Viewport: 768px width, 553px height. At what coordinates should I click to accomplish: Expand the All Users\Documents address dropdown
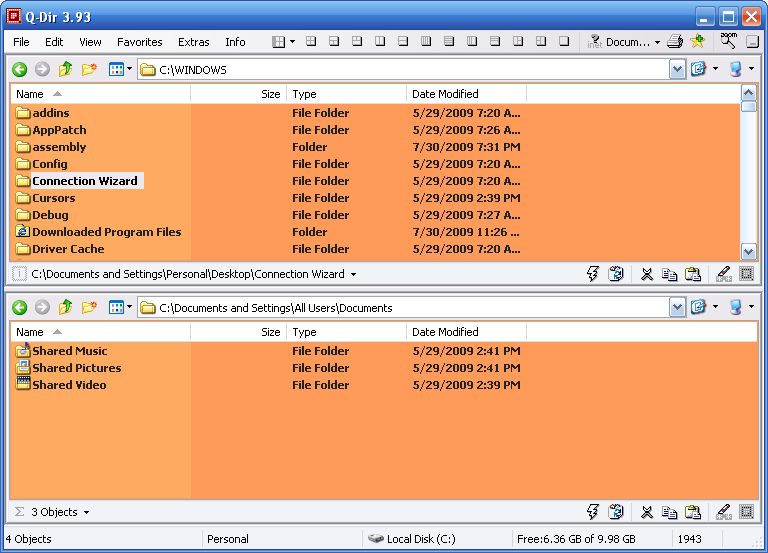click(x=677, y=308)
